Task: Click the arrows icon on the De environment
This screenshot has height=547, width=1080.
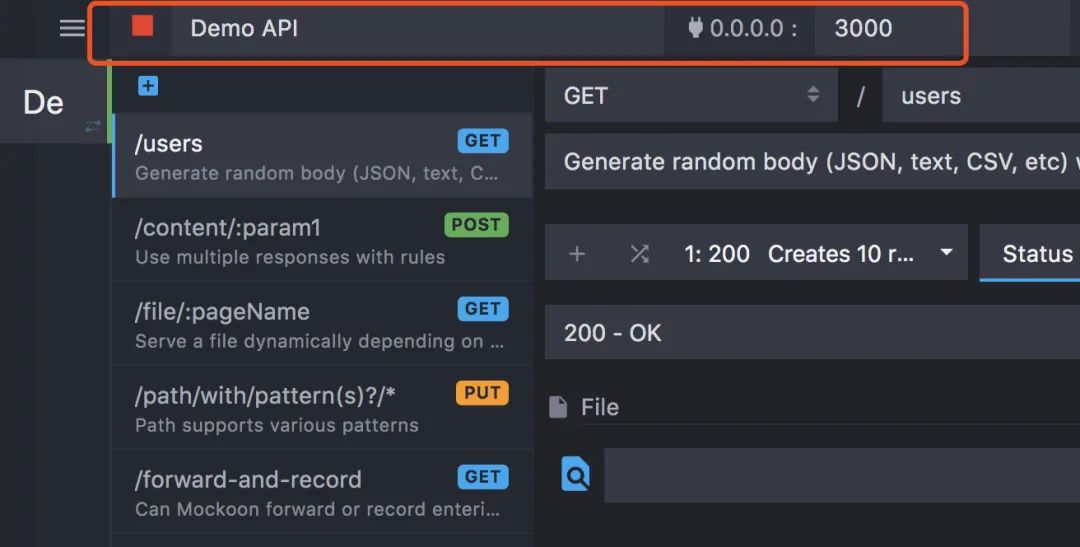Action: click(x=93, y=126)
